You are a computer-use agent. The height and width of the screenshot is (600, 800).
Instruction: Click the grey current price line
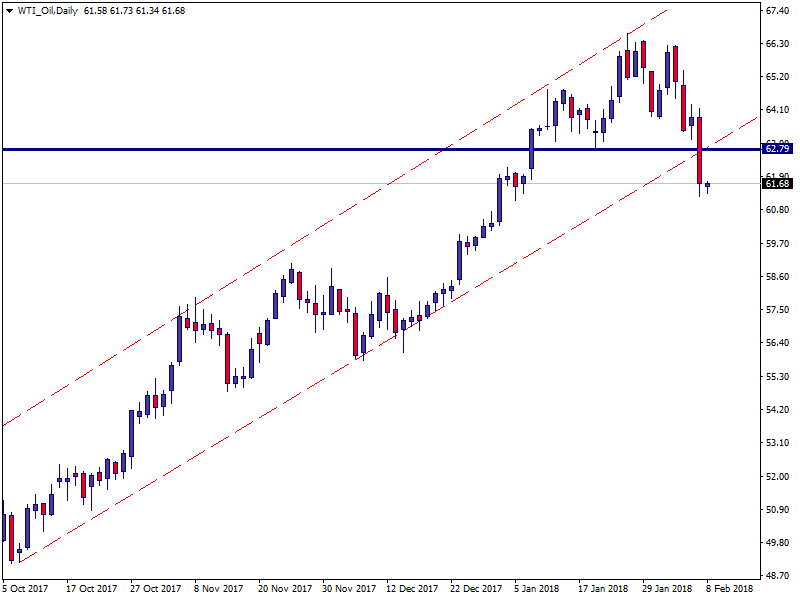(300, 183)
